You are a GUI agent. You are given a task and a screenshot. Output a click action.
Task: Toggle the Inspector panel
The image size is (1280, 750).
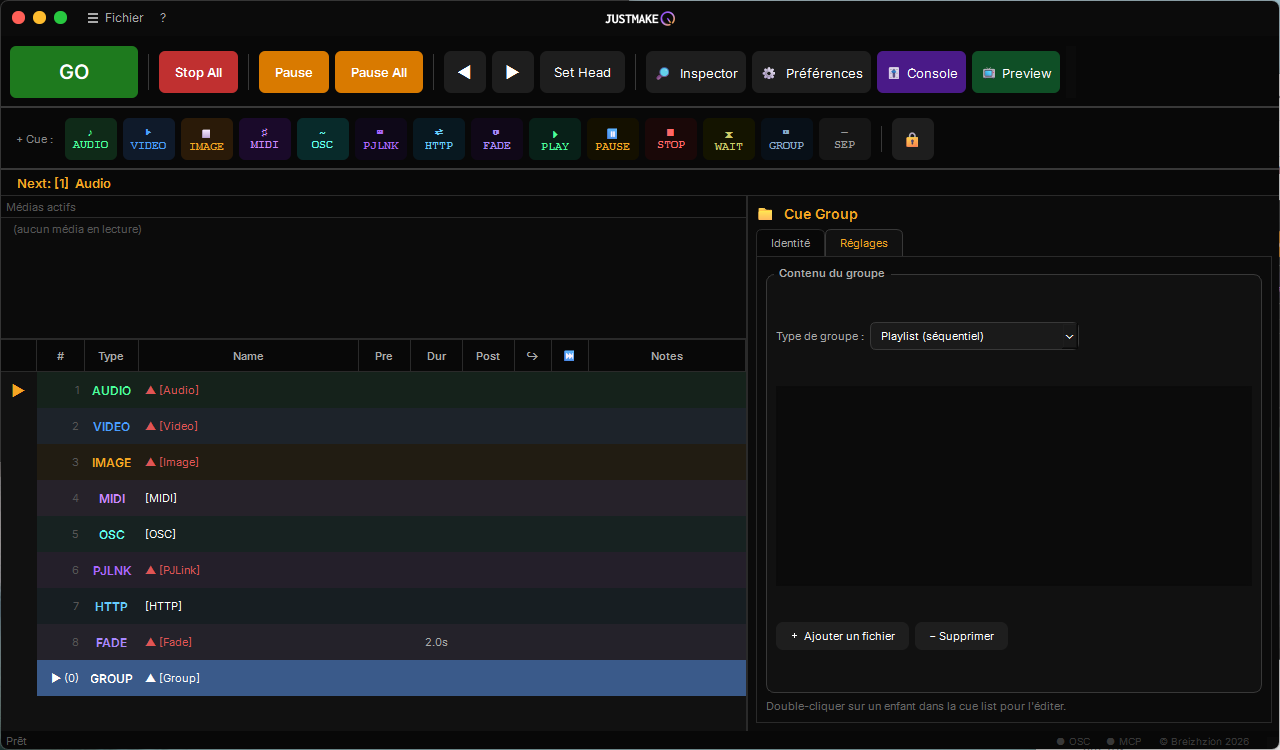(696, 72)
